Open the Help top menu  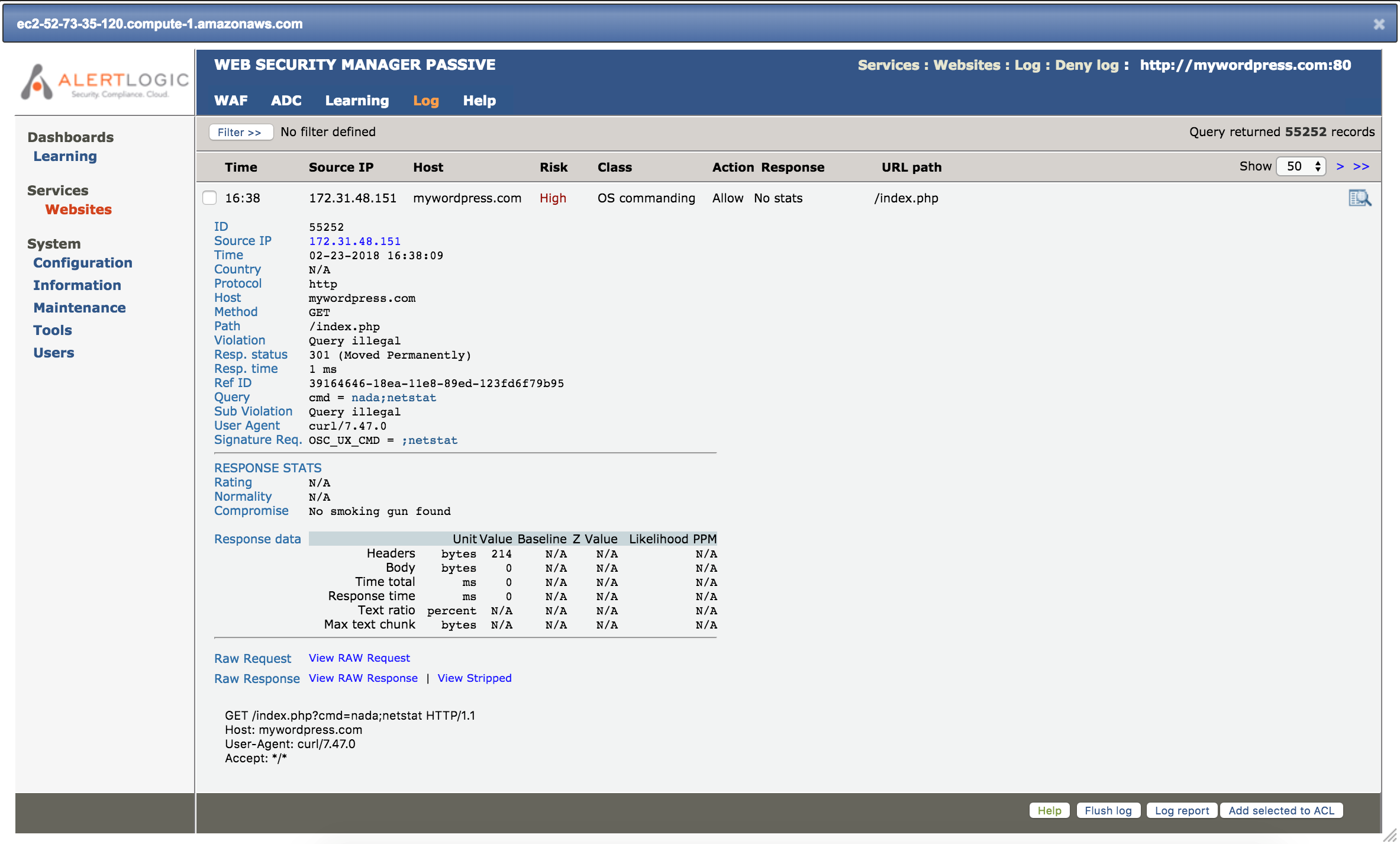coord(479,101)
